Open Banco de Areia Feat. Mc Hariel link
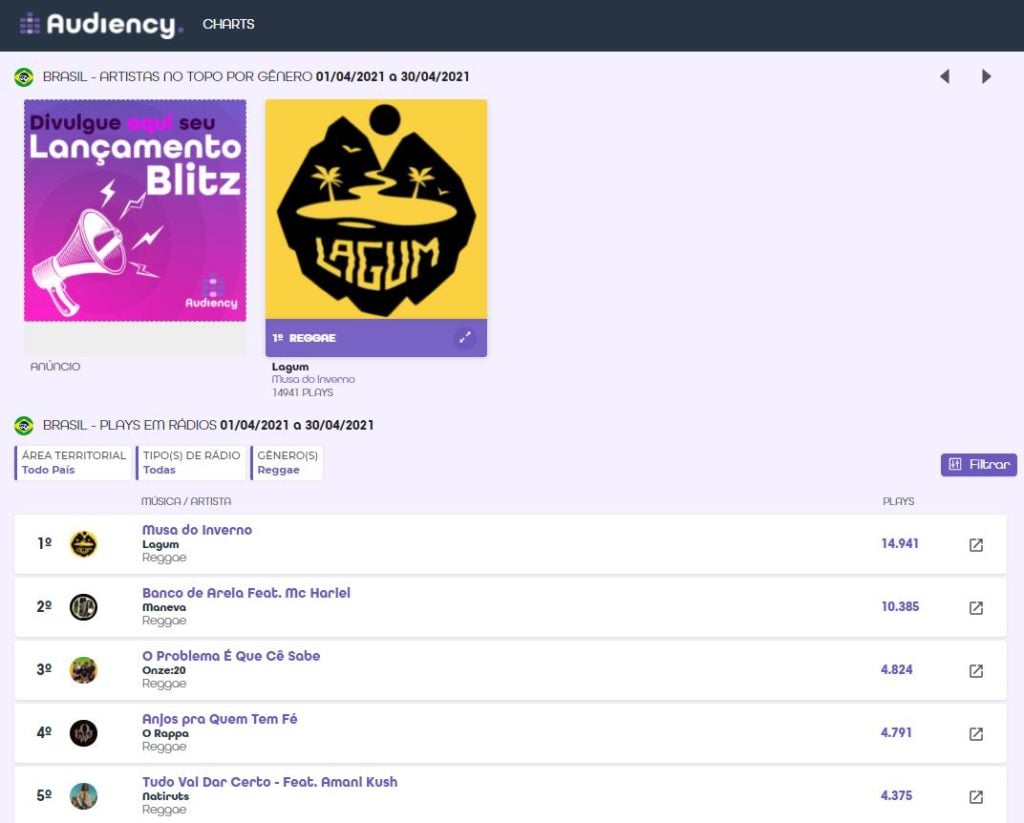Image resolution: width=1024 pixels, height=823 pixels. (246, 593)
